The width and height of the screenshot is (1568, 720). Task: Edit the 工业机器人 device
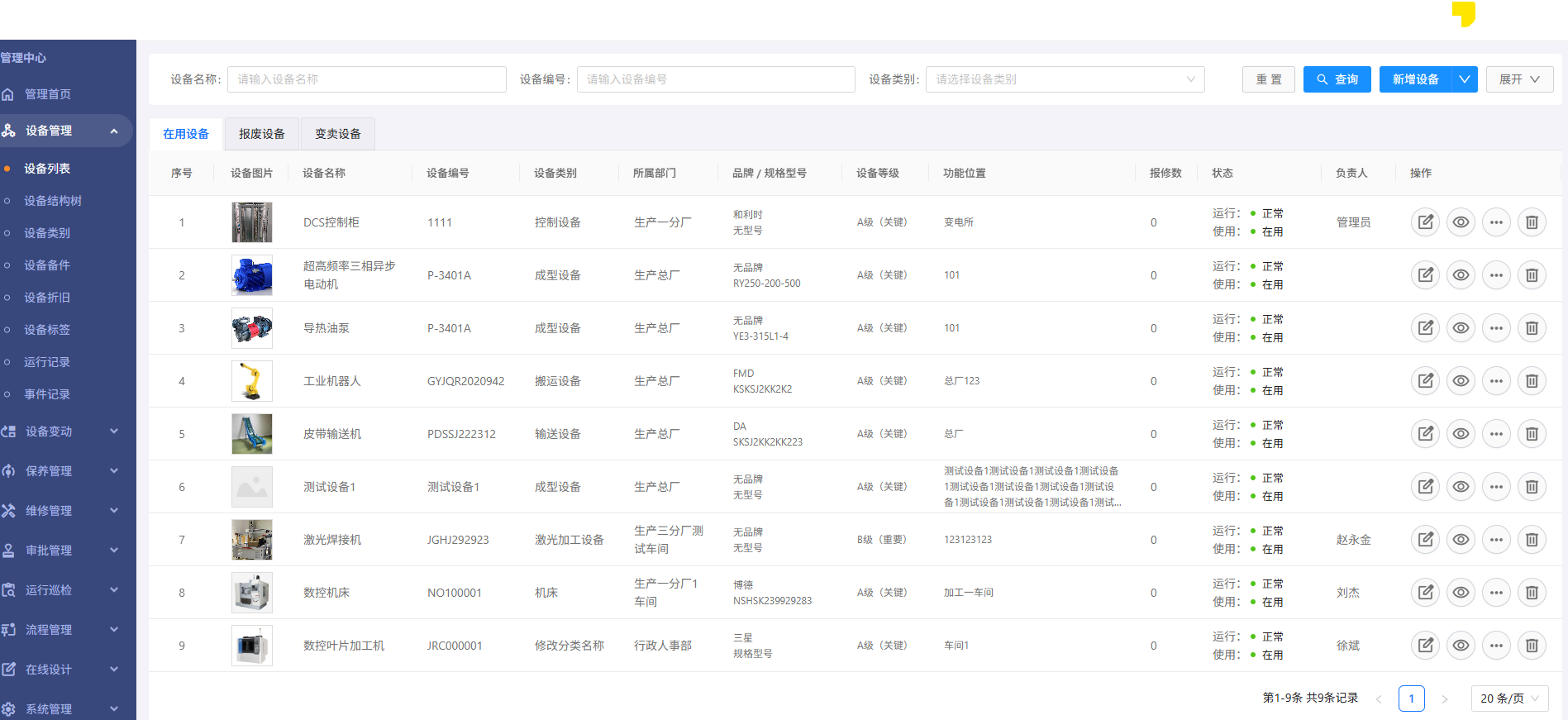click(1426, 381)
